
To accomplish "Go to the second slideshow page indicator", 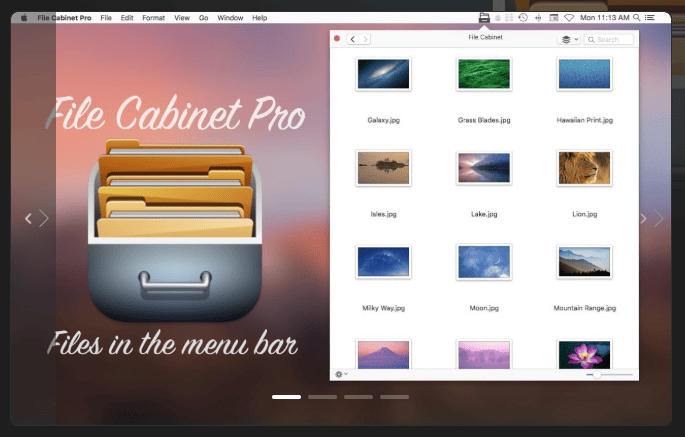I will tap(322, 397).
